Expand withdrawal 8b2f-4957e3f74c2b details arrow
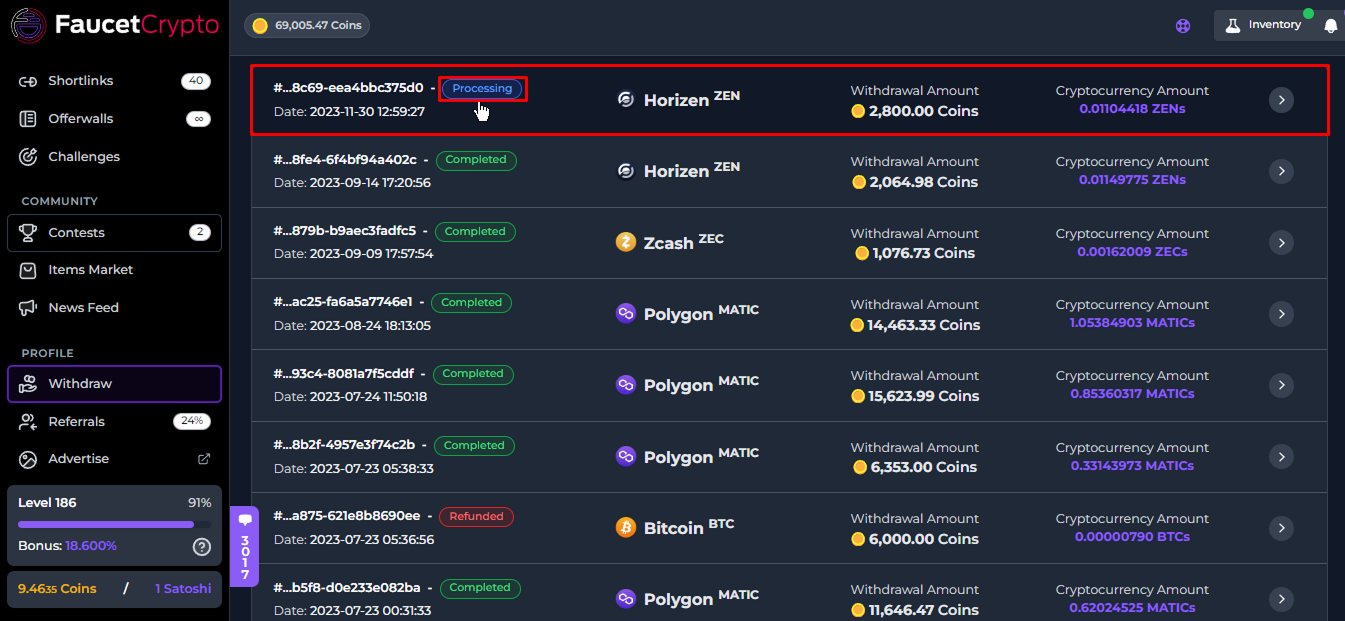 pyautogui.click(x=1281, y=456)
